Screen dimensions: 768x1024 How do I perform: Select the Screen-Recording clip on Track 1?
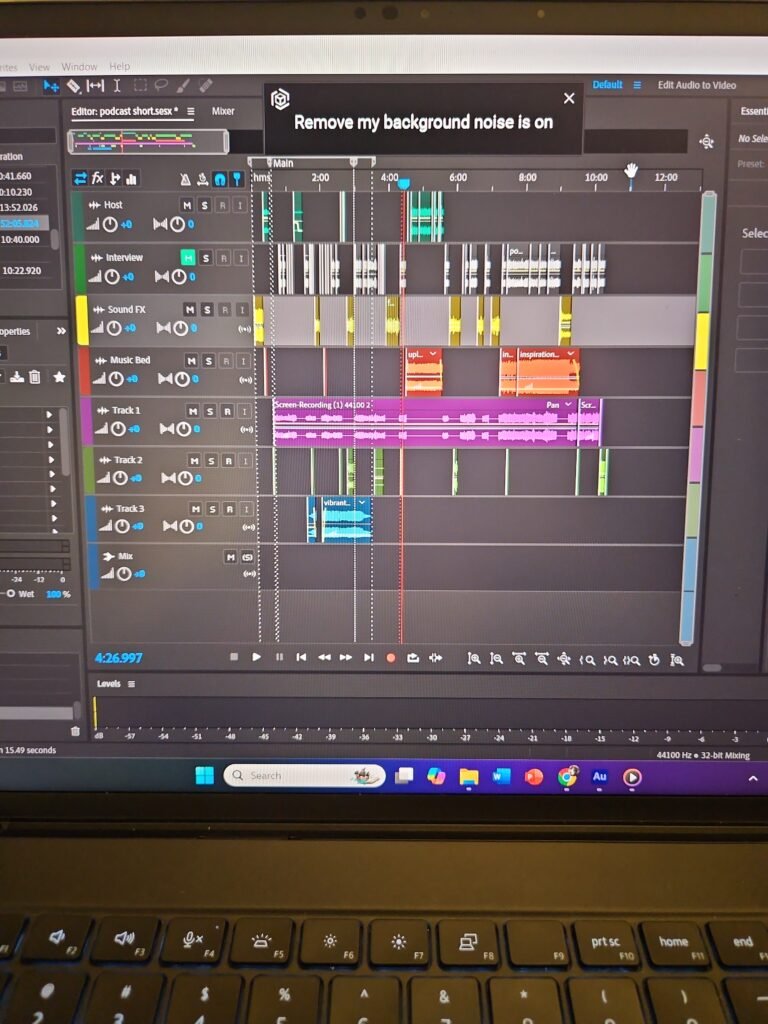424,423
